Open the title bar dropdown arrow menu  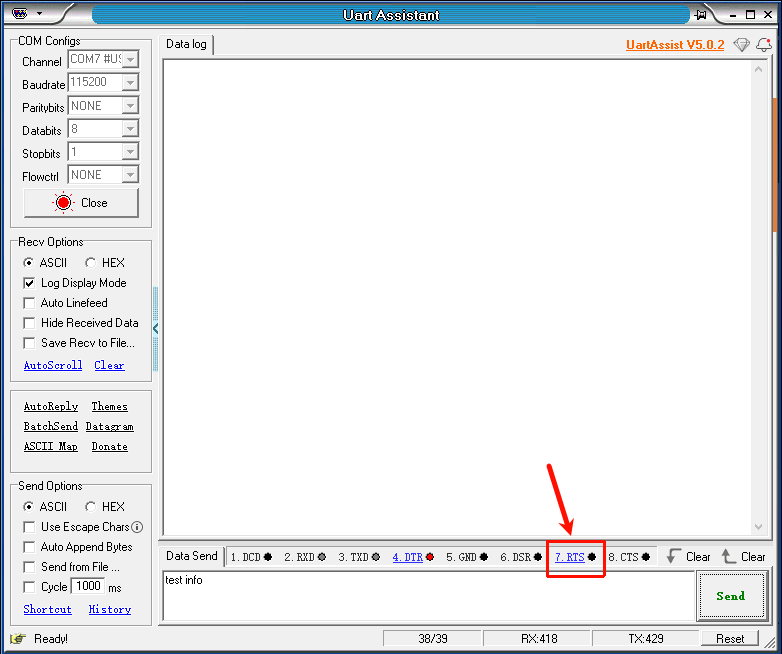(x=39, y=13)
